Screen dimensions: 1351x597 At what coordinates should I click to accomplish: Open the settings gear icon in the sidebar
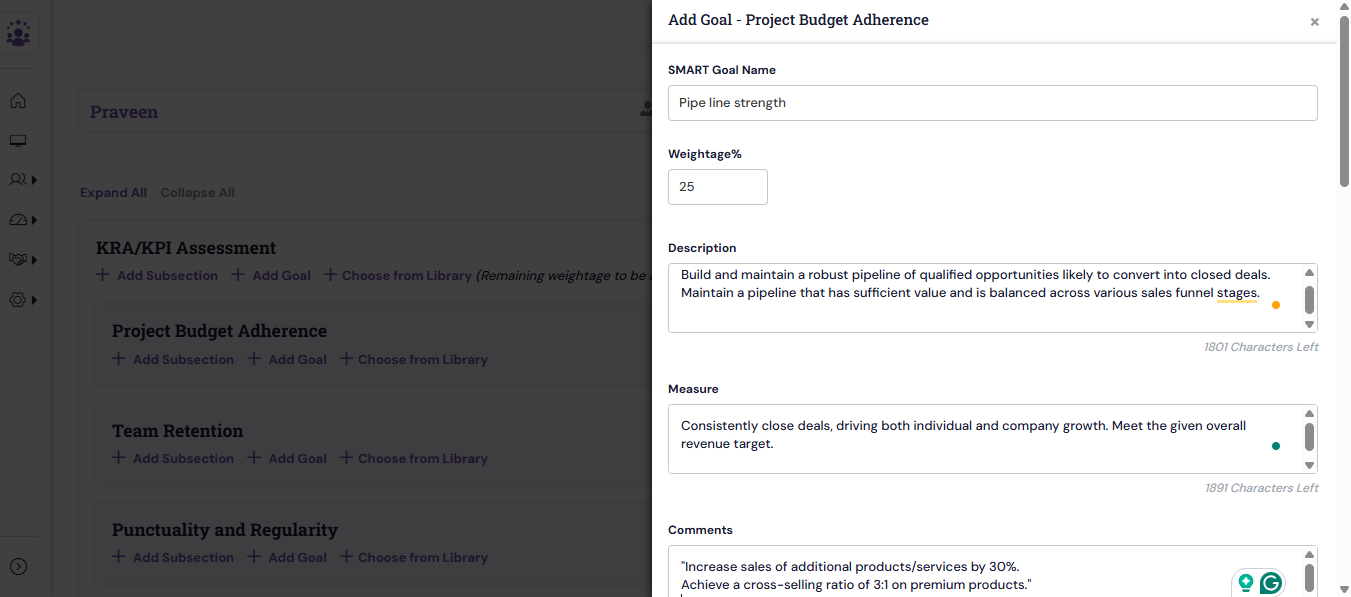(x=18, y=299)
